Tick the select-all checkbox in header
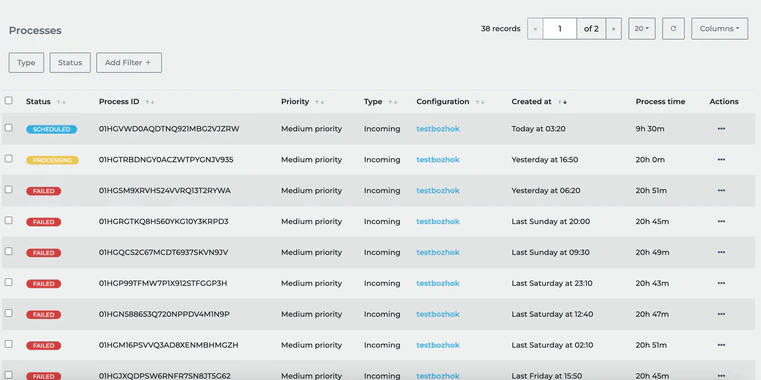The height and width of the screenshot is (380, 761). (8, 100)
